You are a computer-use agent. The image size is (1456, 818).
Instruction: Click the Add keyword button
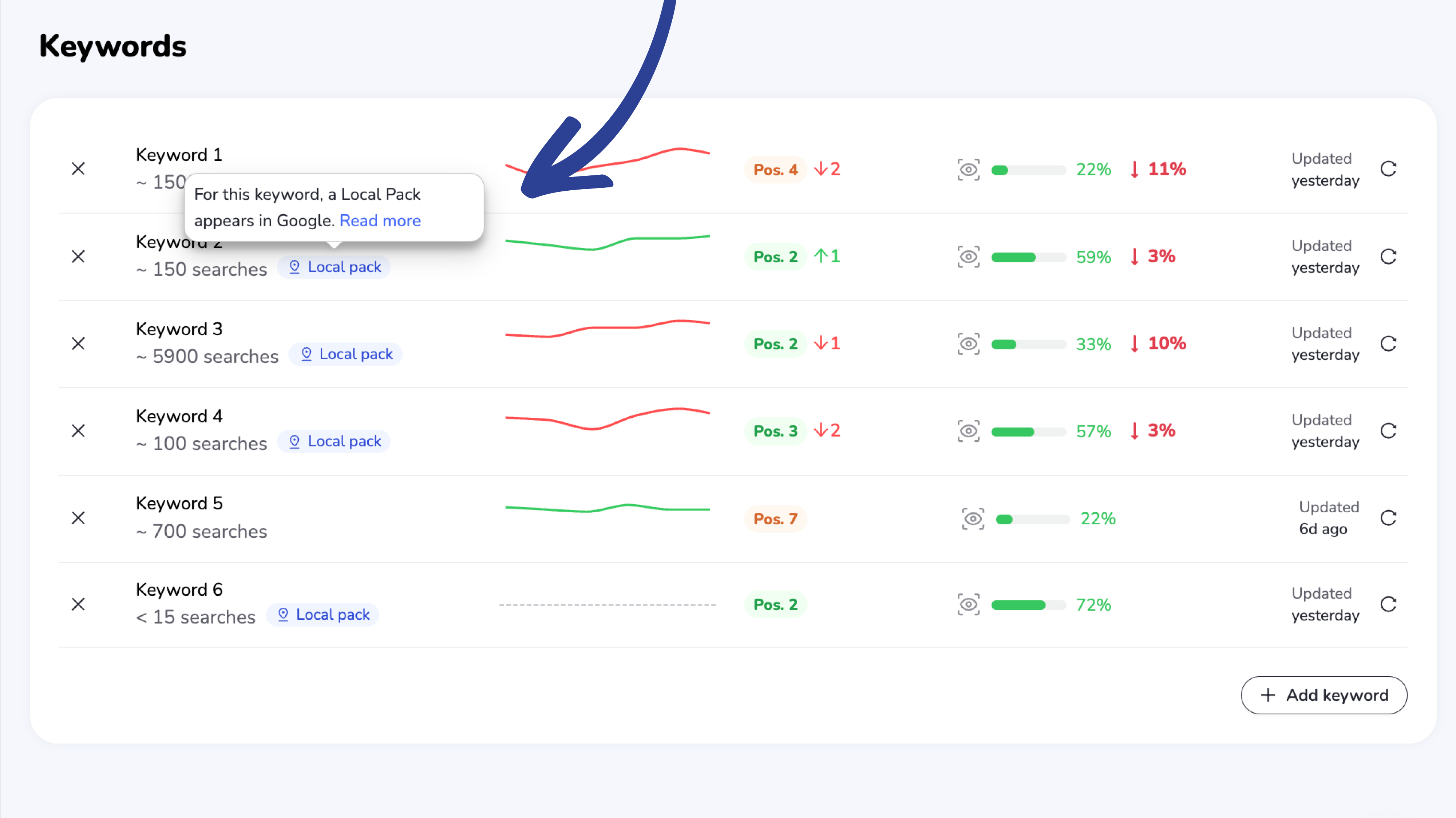coord(1324,695)
